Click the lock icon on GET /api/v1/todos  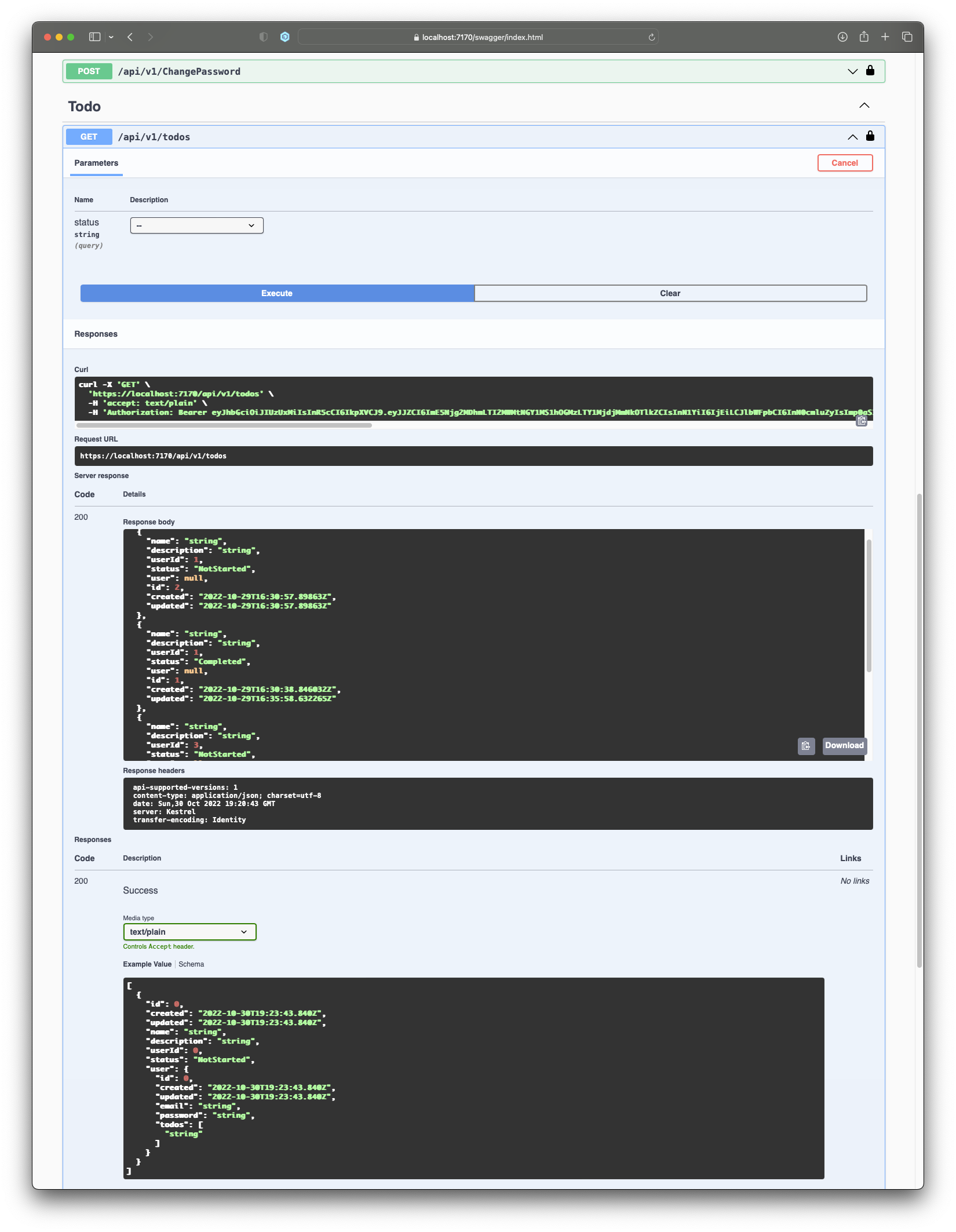point(870,137)
